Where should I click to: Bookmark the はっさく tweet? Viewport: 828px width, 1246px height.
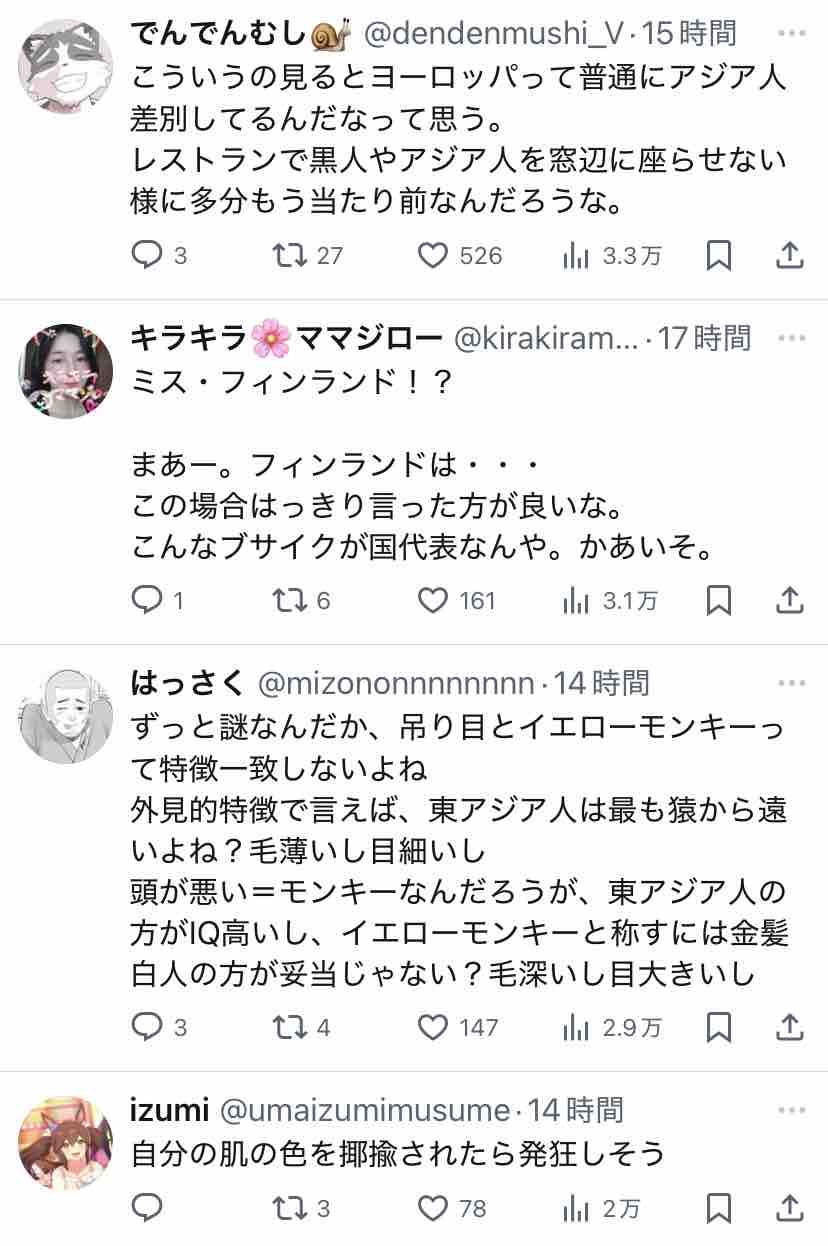718,1026
